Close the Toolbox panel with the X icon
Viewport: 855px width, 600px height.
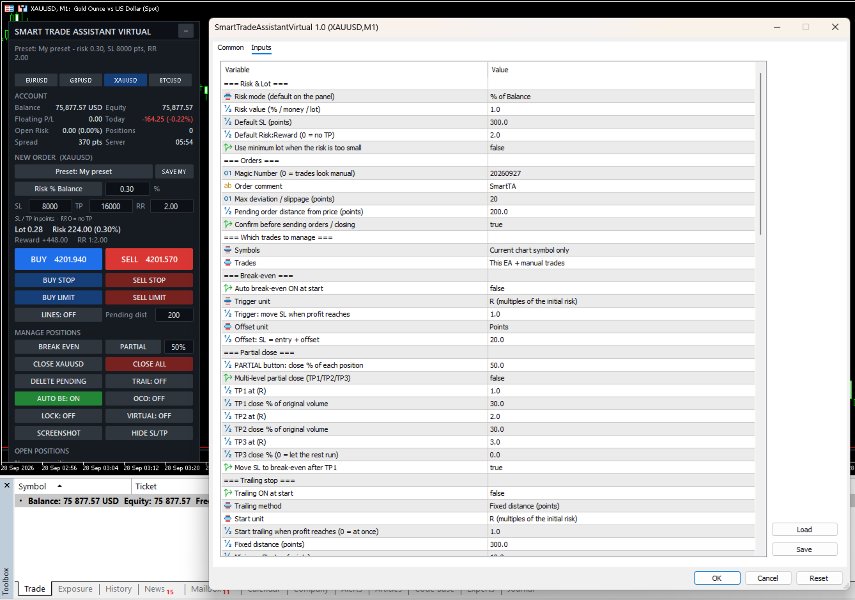(7, 485)
